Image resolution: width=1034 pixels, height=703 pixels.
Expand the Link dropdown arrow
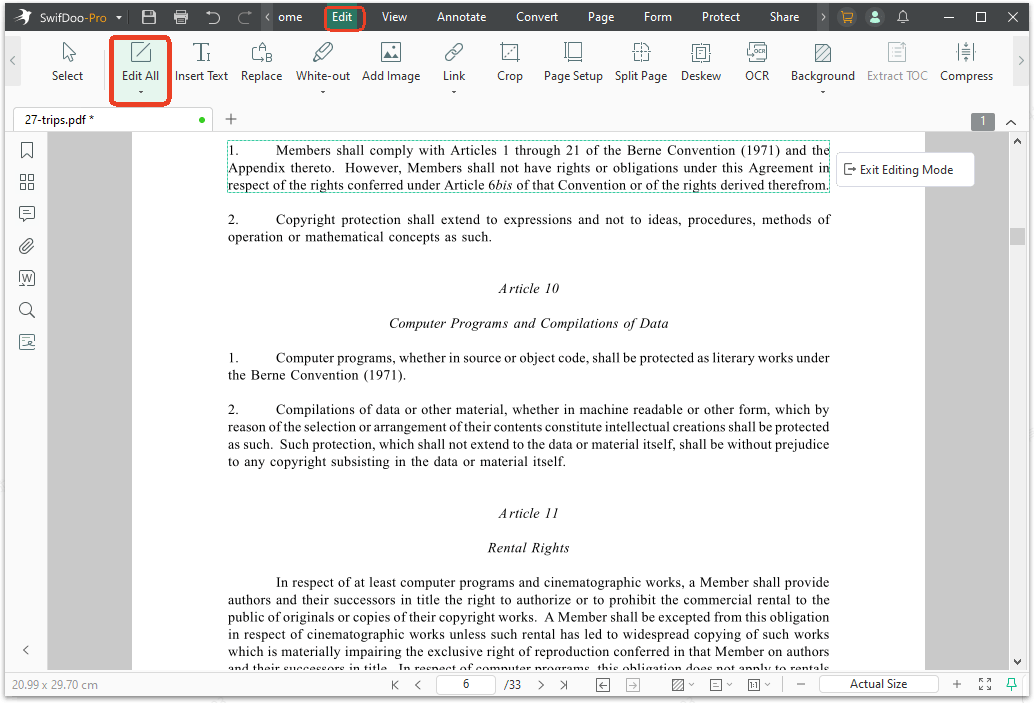click(x=454, y=92)
